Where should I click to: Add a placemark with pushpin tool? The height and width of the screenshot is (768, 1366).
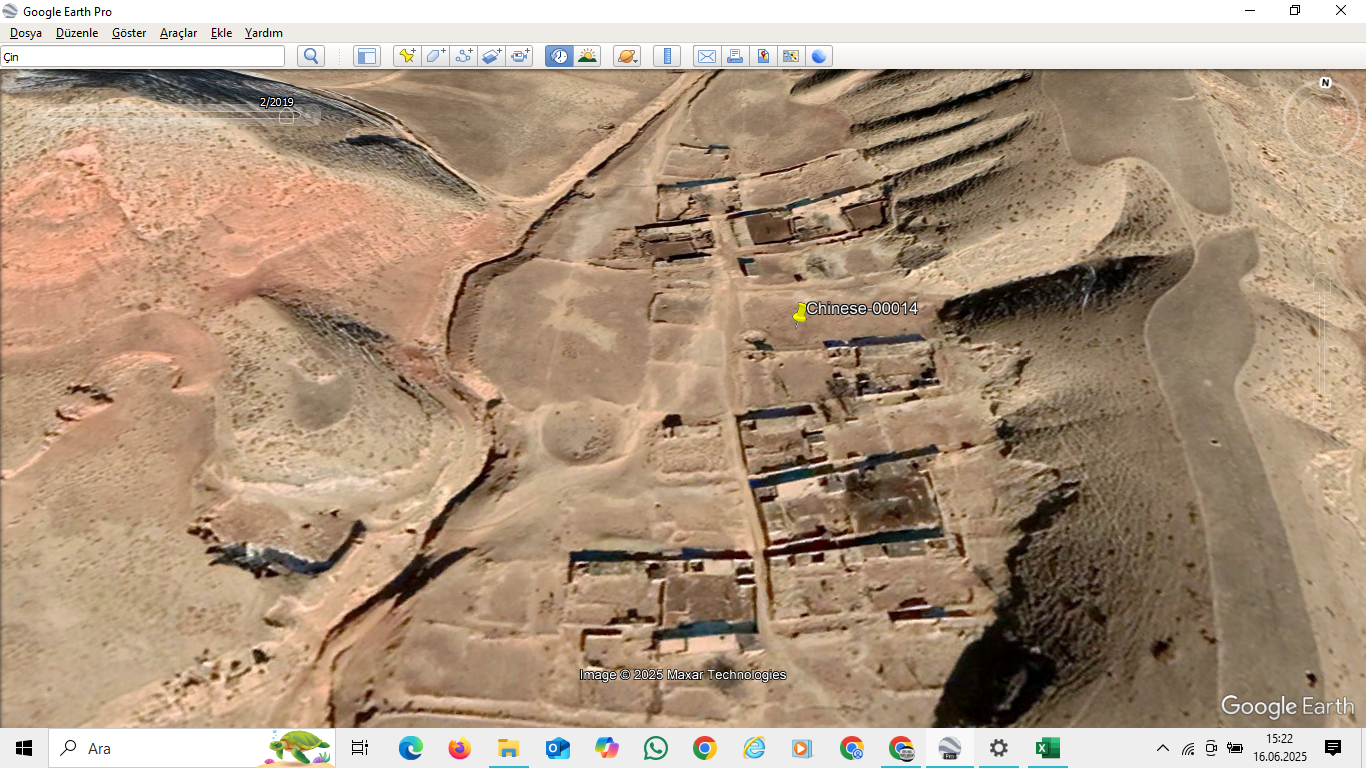[407, 56]
